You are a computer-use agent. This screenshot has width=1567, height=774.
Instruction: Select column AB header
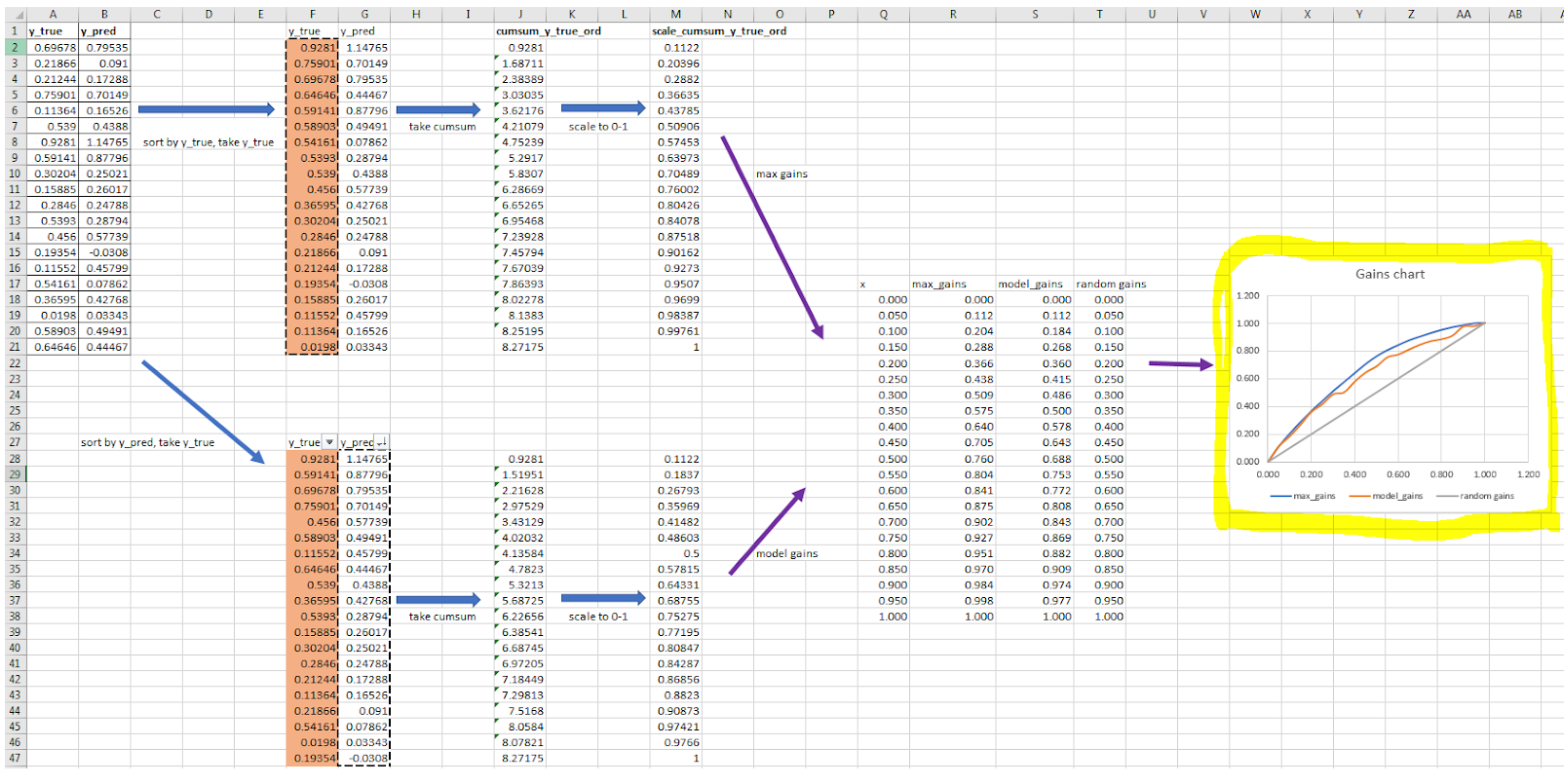coord(1516,15)
